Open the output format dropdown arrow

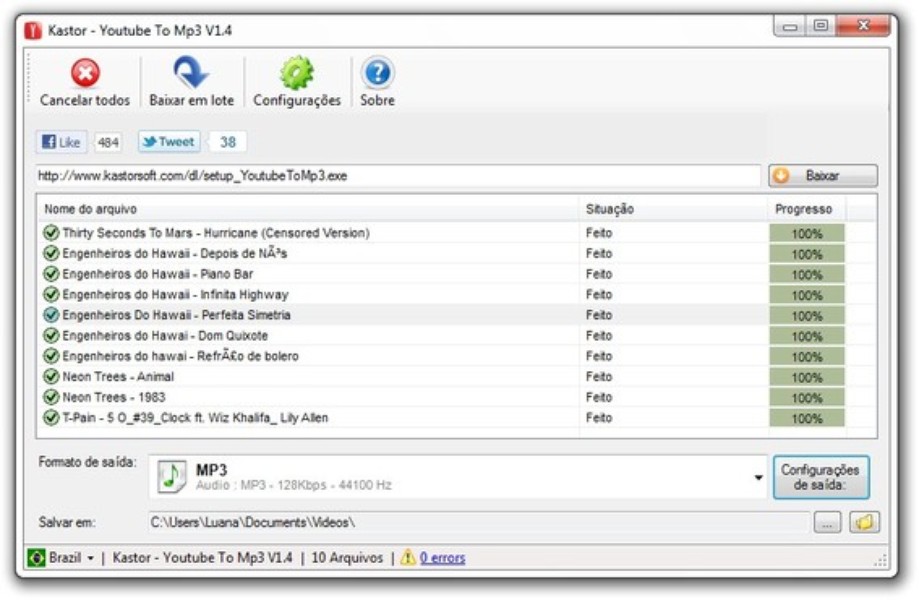tap(758, 477)
